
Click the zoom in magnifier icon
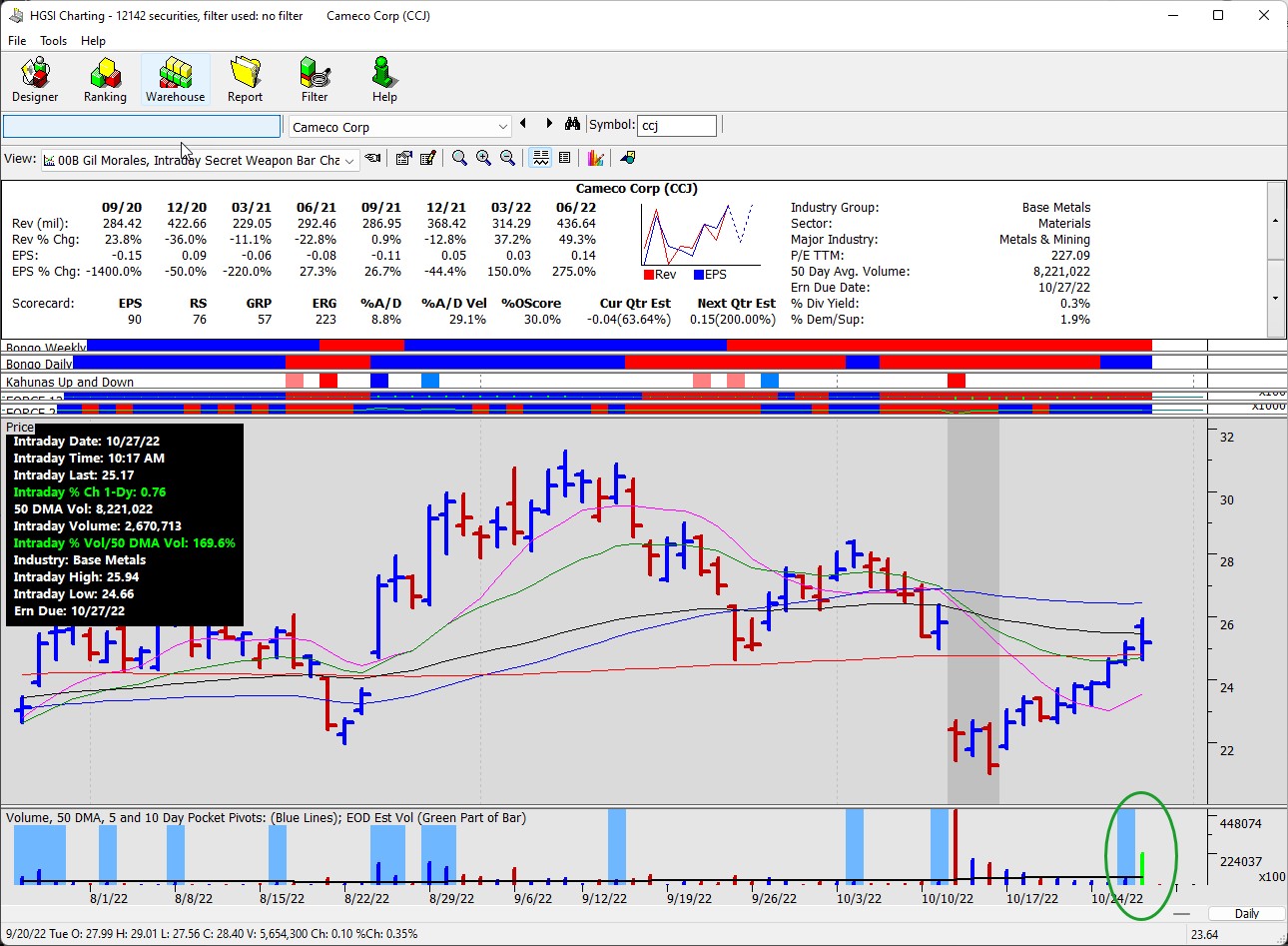pyautogui.click(x=483, y=158)
